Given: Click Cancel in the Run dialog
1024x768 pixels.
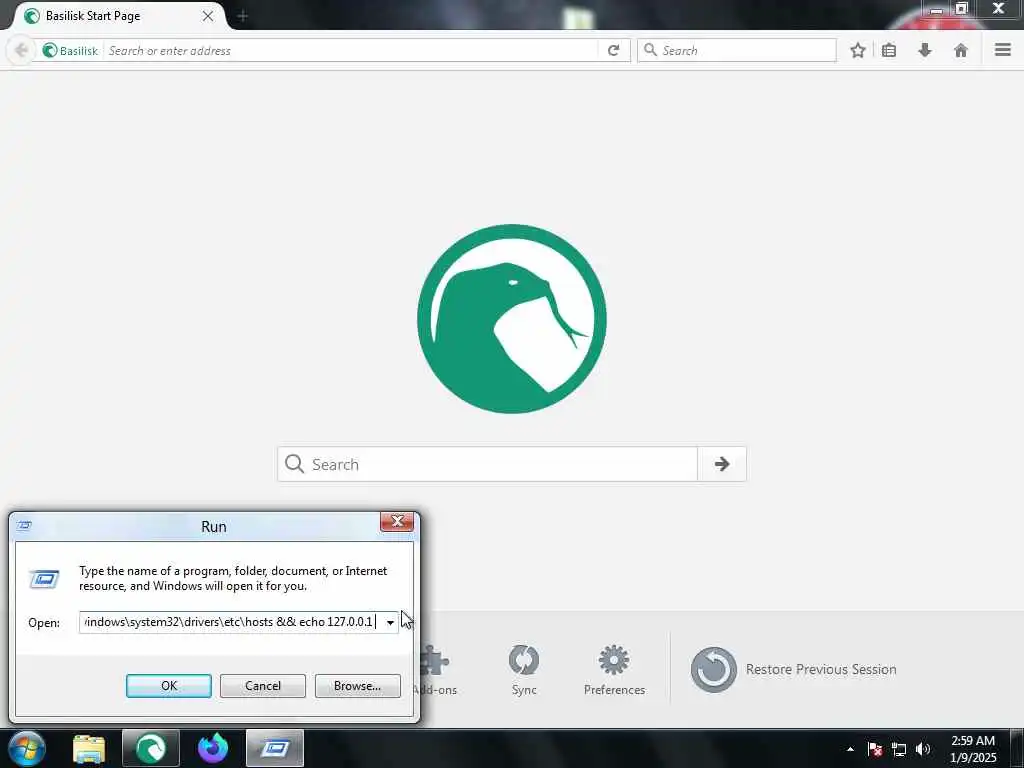Looking at the screenshot, I should (x=263, y=686).
